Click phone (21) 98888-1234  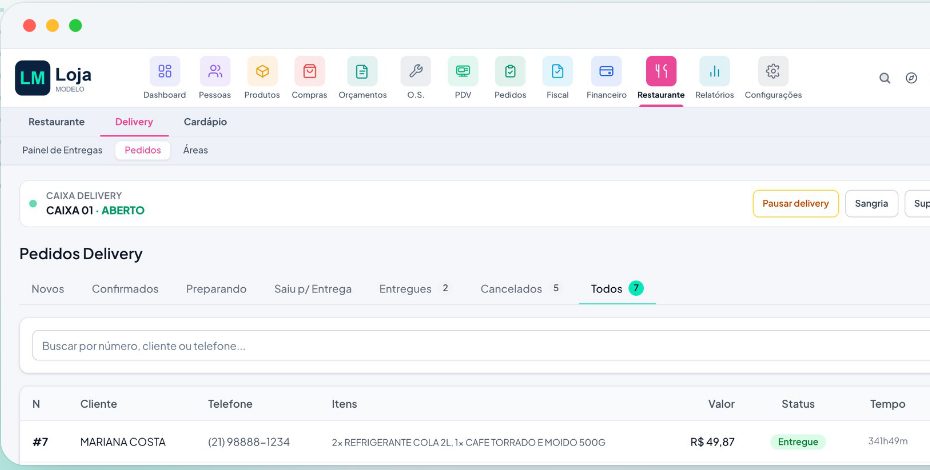[x=249, y=442]
